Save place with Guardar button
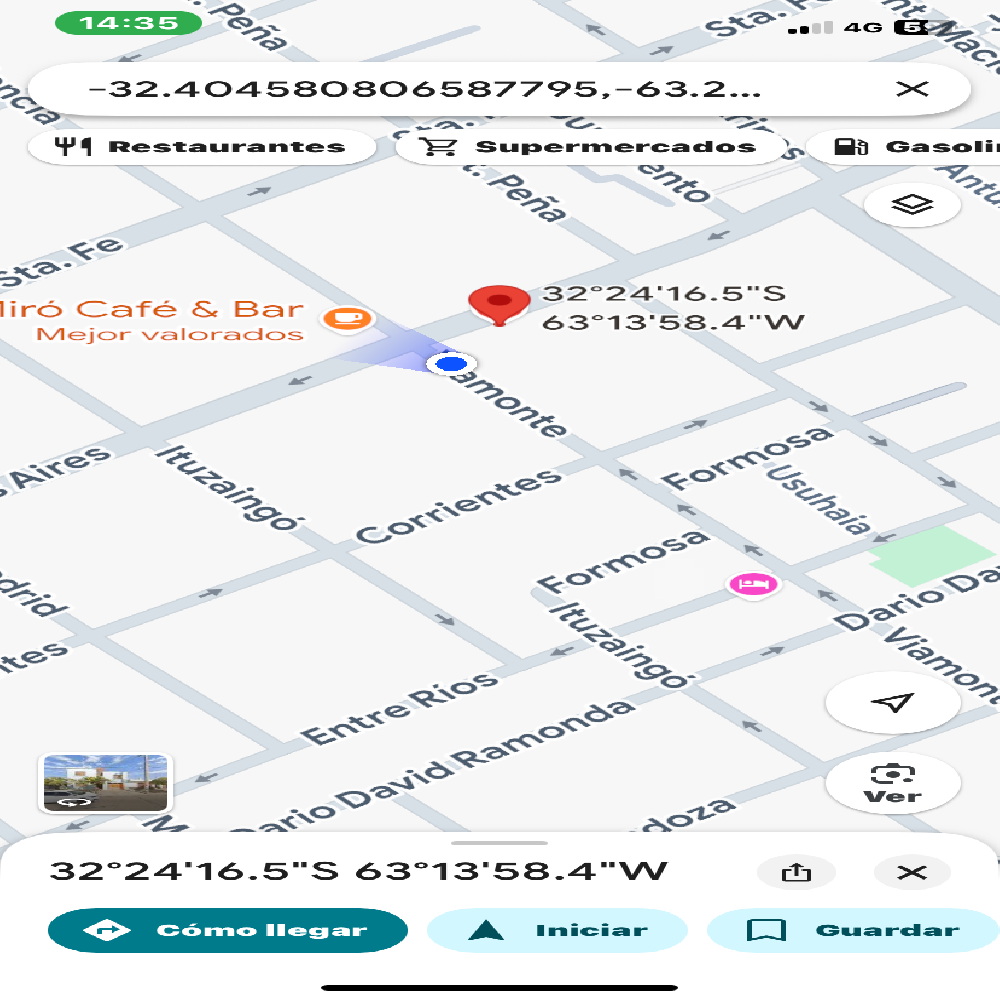 click(x=852, y=931)
